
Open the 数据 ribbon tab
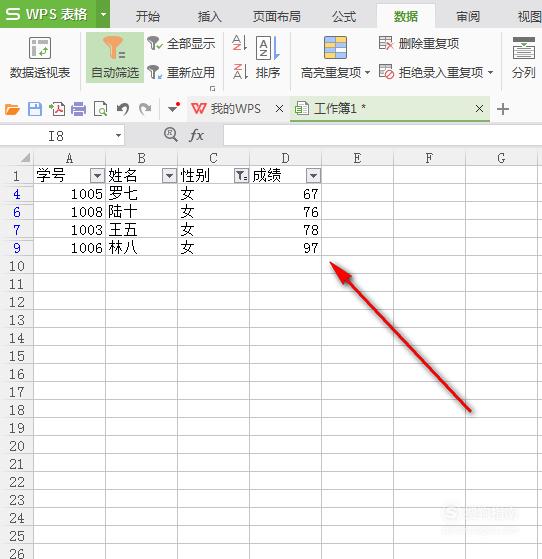pyautogui.click(x=405, y=16)
